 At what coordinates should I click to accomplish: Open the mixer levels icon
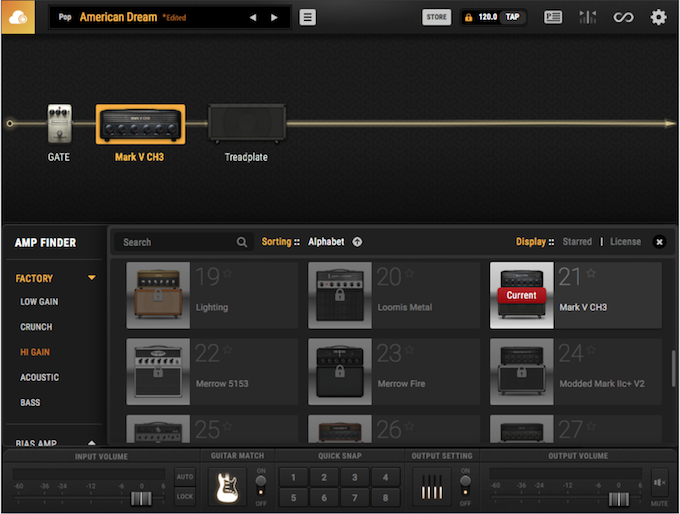point(588,17)
